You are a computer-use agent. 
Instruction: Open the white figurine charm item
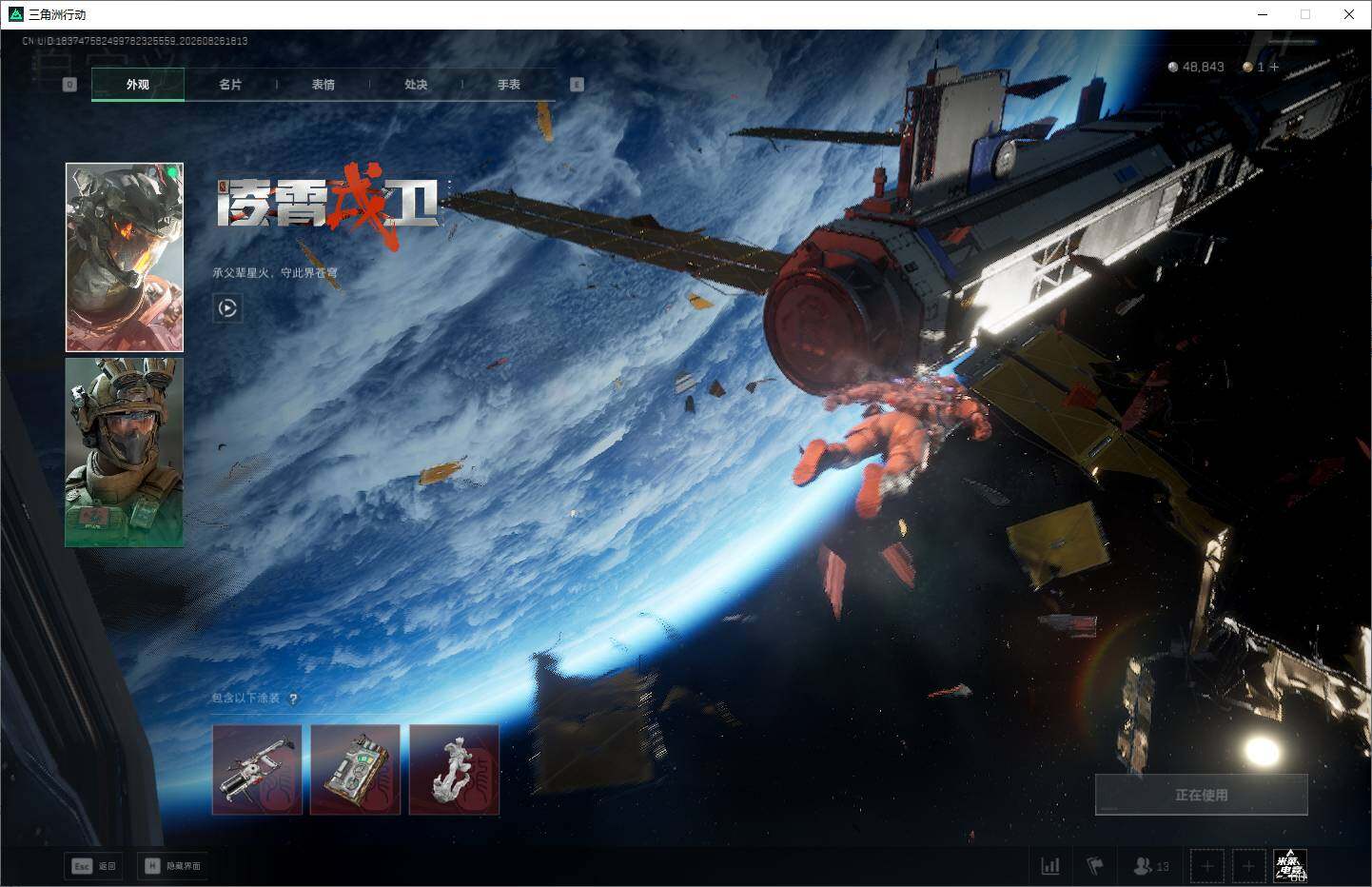(454, 770)
